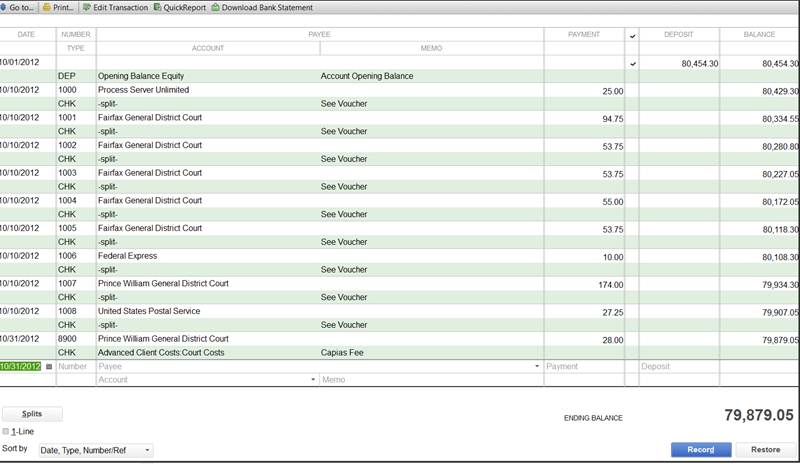Screen dimensions: 800x464
Task: Click the Edit Transaction icon
Action: point(85,7)
